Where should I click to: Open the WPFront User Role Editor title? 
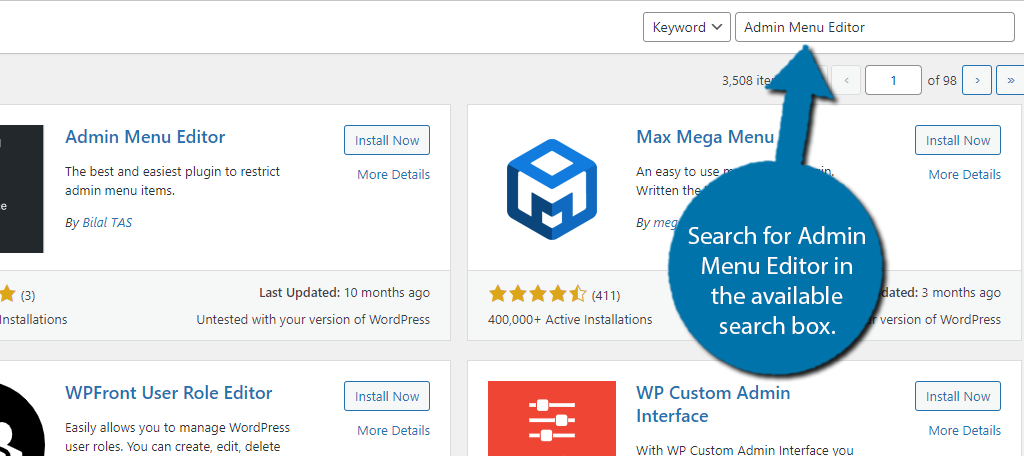tap(168, 393)
